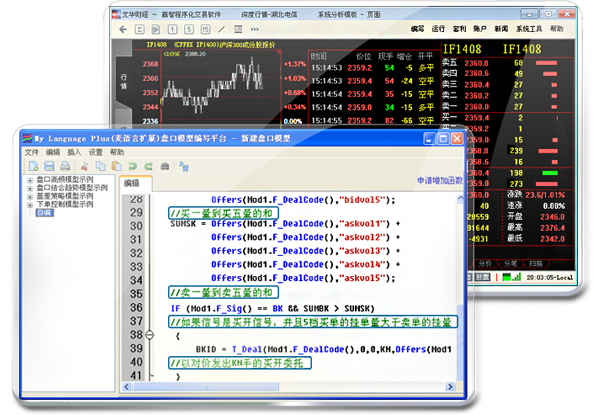Click the back arrow in trading window

(x=123, y=29)
